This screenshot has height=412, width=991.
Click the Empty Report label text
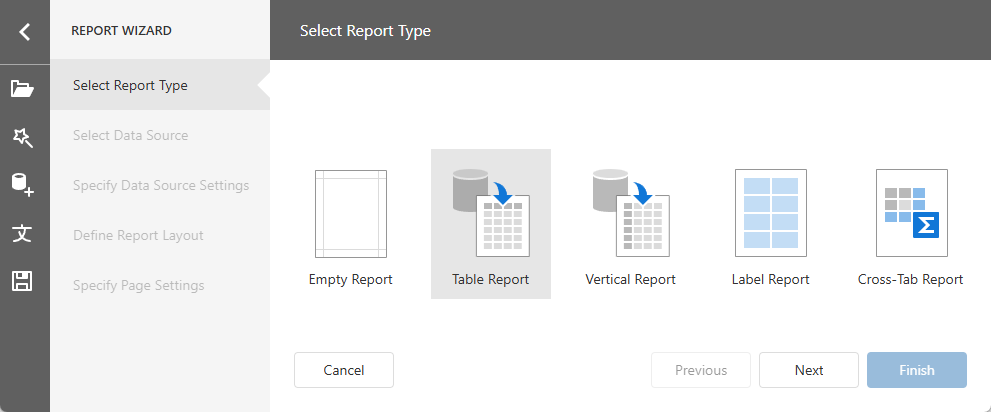coord(351,279)
